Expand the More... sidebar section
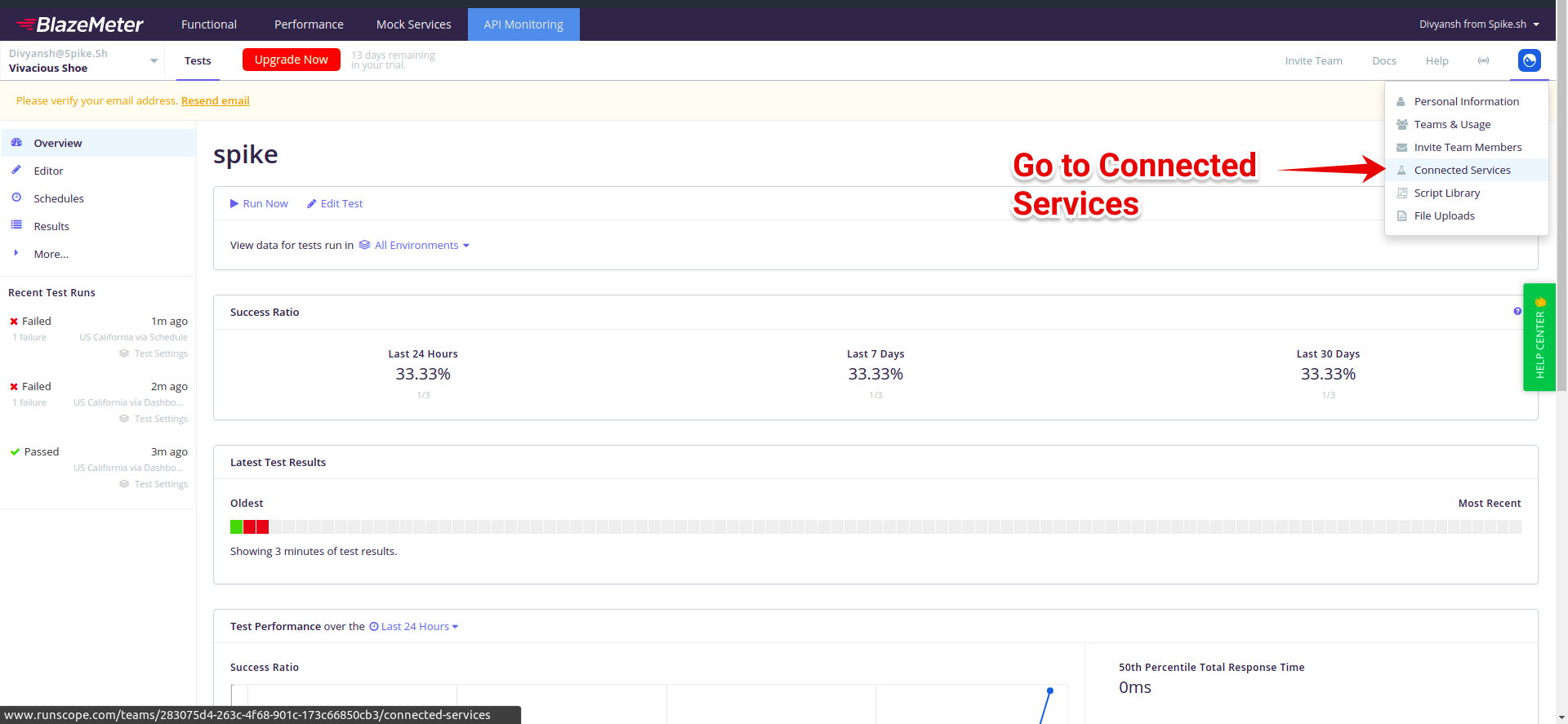The height and width of the screenshot is (724, 1568). pyautogui.click(x=51, y=254)
